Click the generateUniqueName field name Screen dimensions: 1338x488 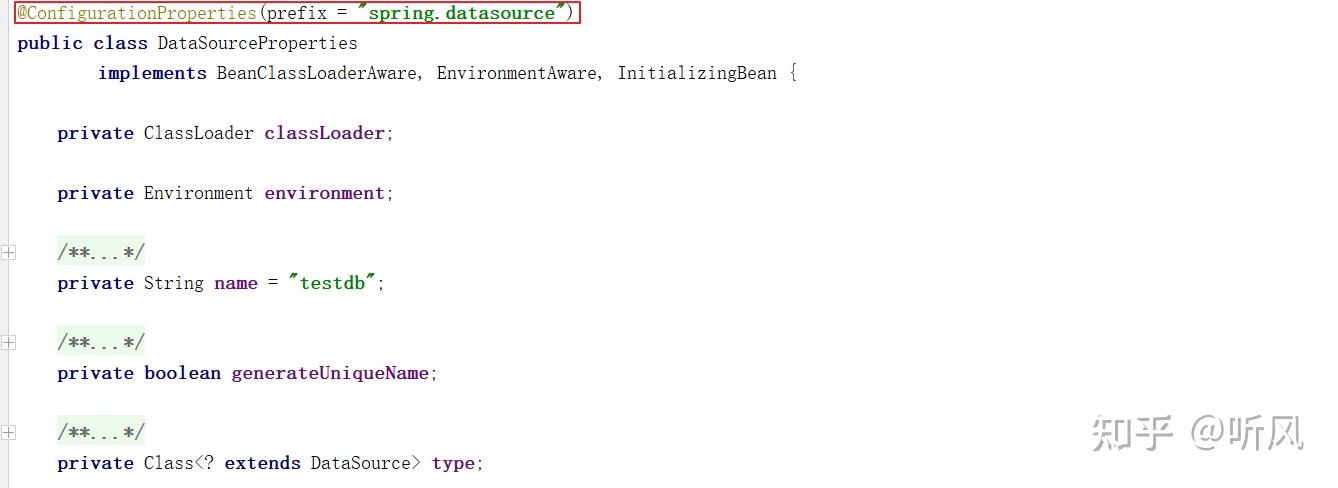330,373
